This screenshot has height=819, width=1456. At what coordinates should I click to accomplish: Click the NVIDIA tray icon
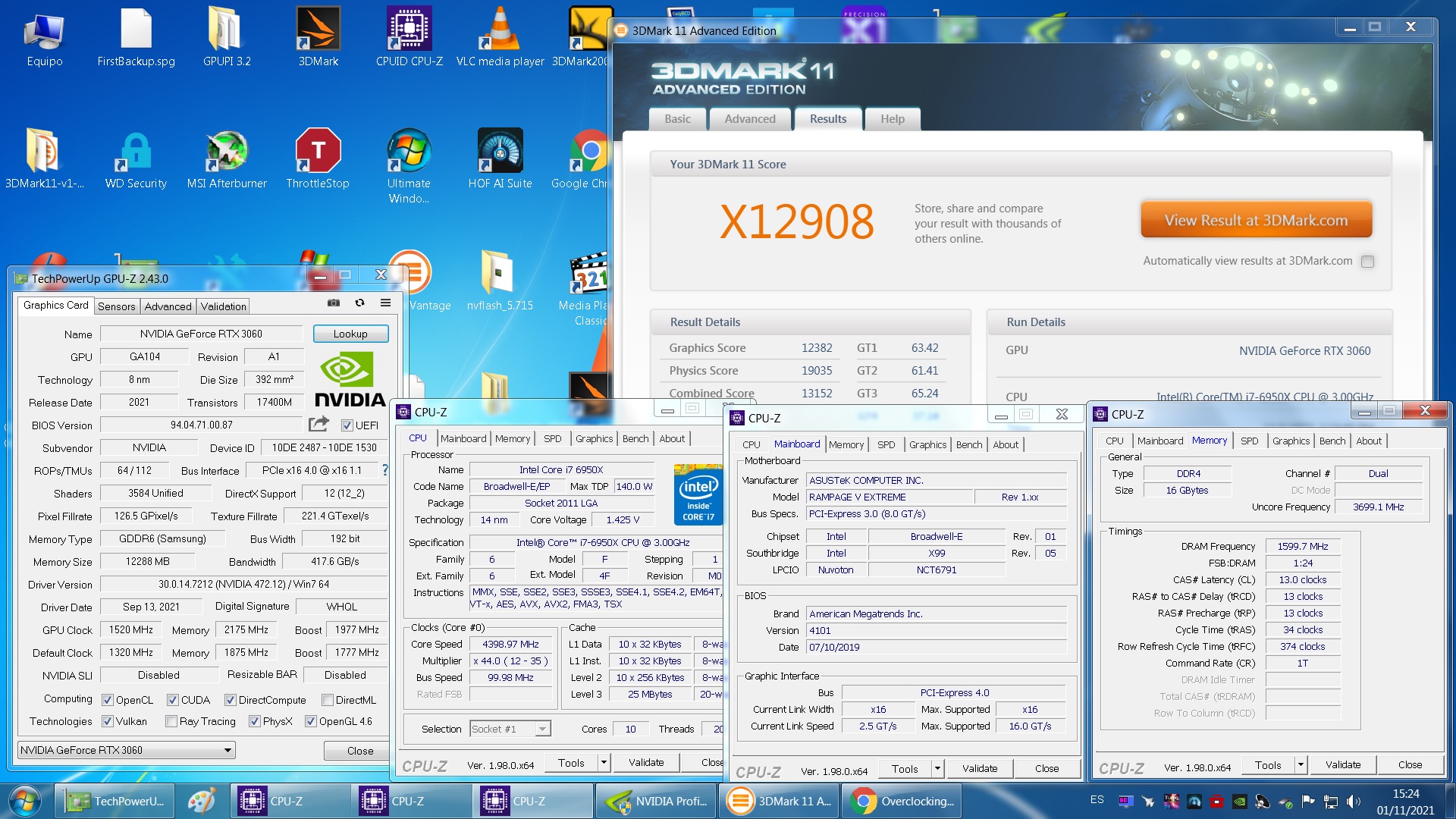click(1239, 801)
